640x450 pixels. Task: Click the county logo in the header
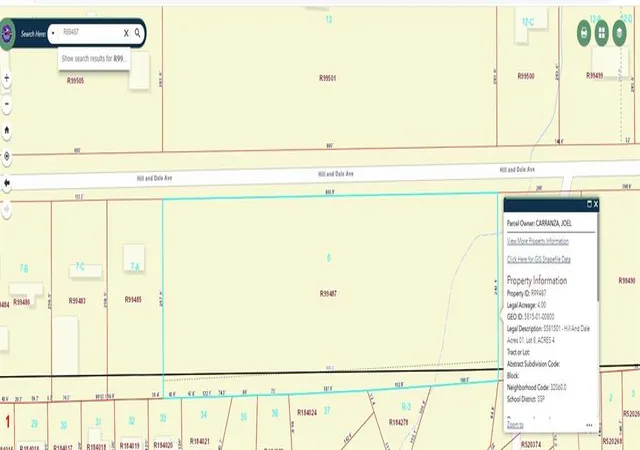point(6,33)
